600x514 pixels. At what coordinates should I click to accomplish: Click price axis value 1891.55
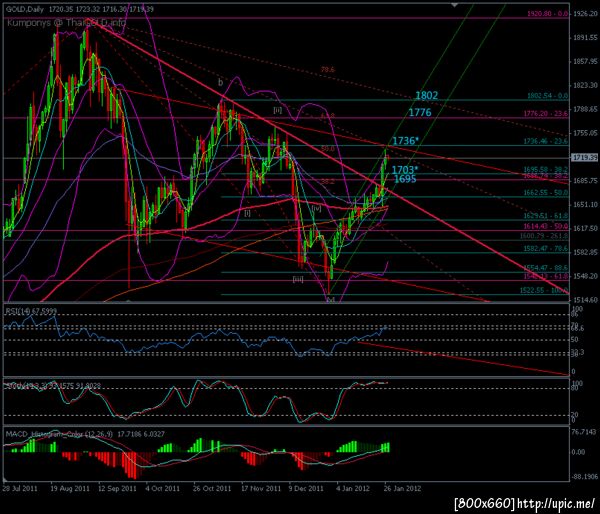tap(585, 38)
